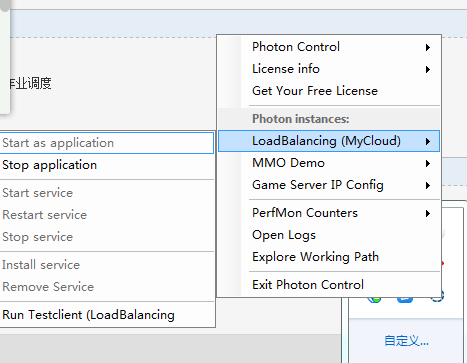
Task: Select LoadBalancing (MyCloud) instance
Action: (329, 141)
